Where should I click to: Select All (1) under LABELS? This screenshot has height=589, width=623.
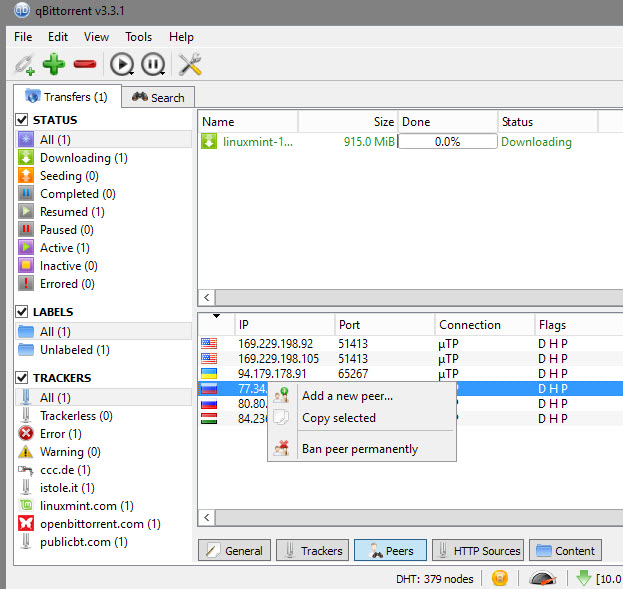coord(103,331)
